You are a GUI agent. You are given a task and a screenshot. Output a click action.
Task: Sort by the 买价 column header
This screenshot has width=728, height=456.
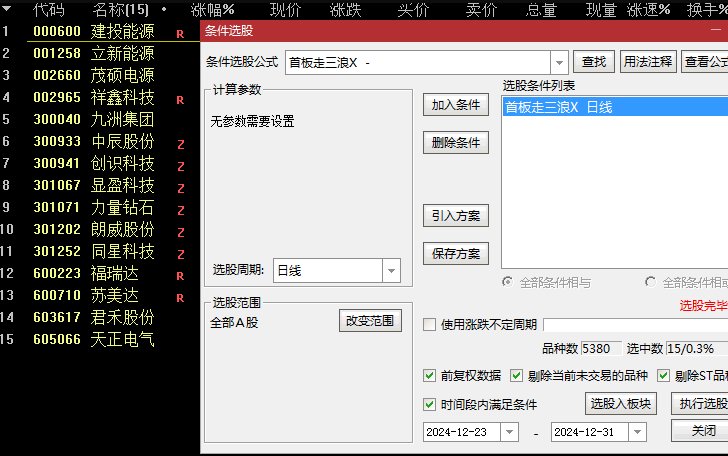(x=413, y=10)
